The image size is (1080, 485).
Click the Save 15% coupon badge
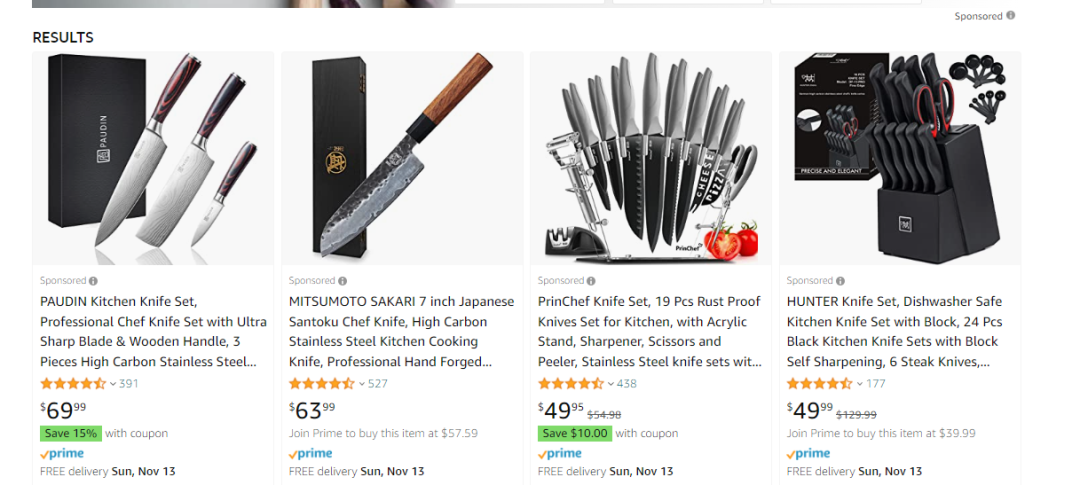pos(71,434)
